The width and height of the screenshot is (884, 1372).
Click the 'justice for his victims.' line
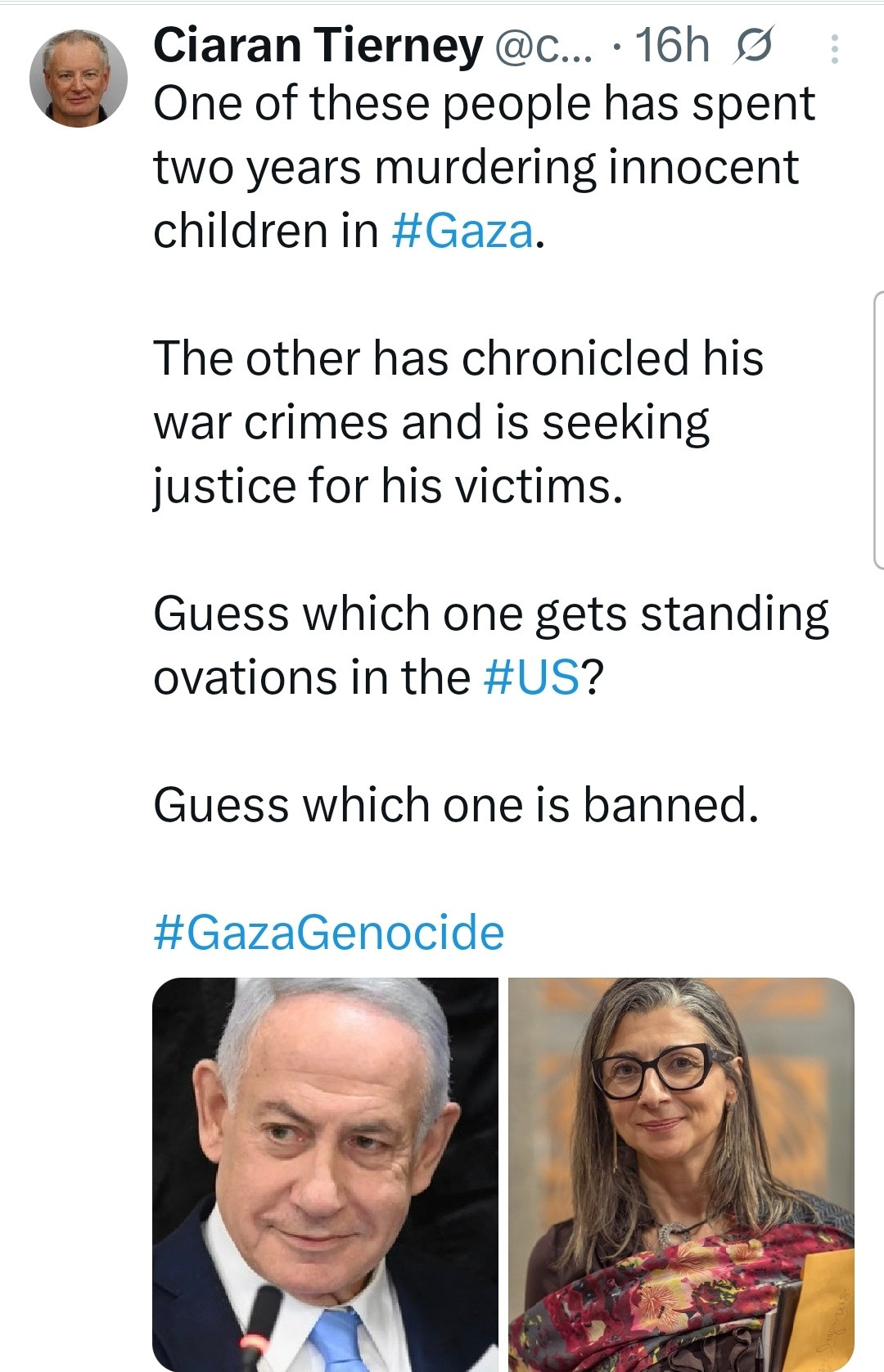(x=388, y=486)
